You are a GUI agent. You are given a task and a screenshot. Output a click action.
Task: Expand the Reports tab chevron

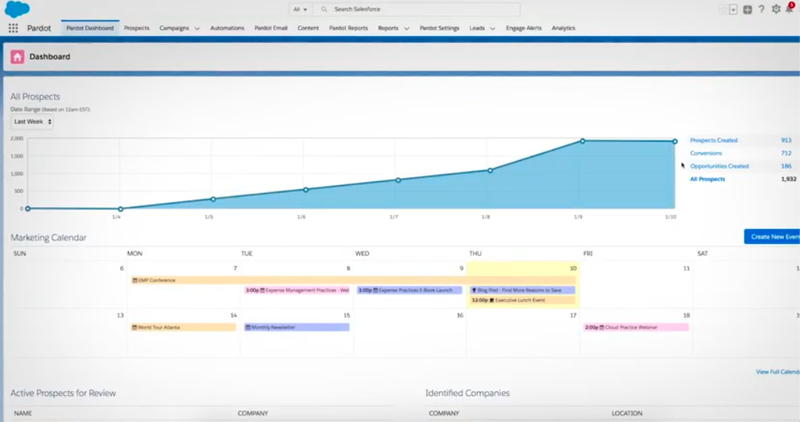click(x=407, y=29)
